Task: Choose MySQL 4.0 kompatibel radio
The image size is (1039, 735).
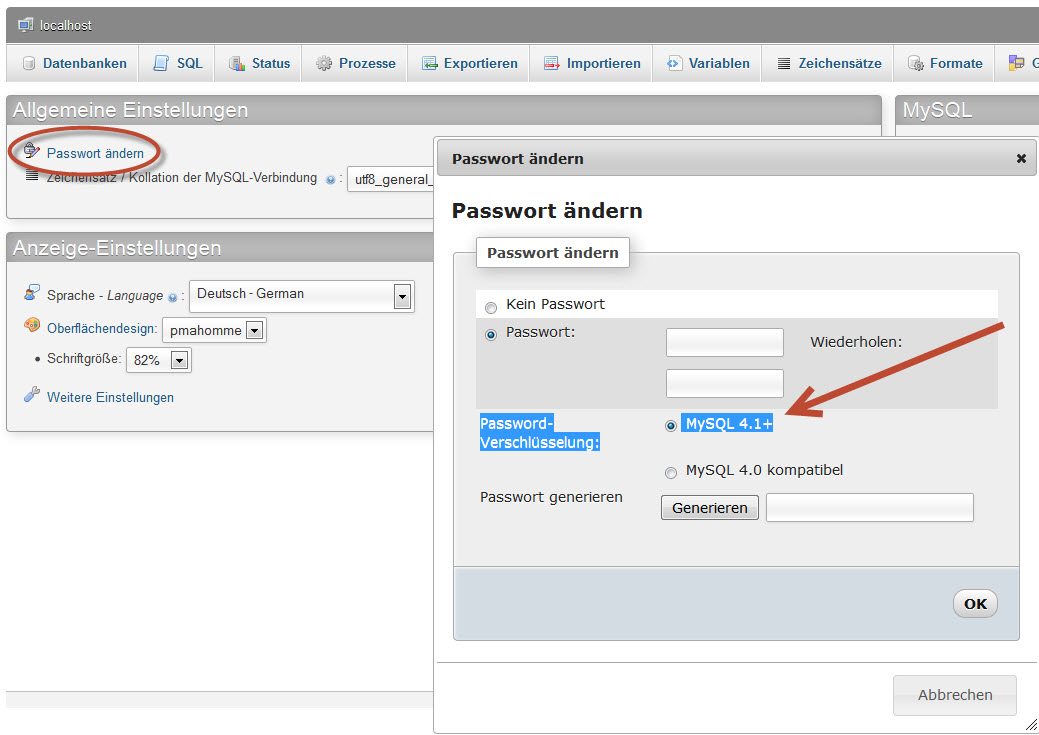Action: point(671,473)
